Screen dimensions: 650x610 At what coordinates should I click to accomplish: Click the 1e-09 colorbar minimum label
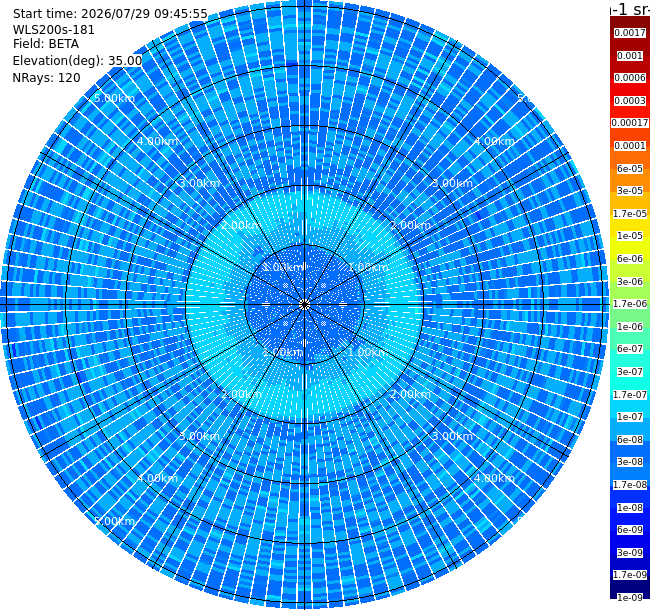tap(630, 597)
